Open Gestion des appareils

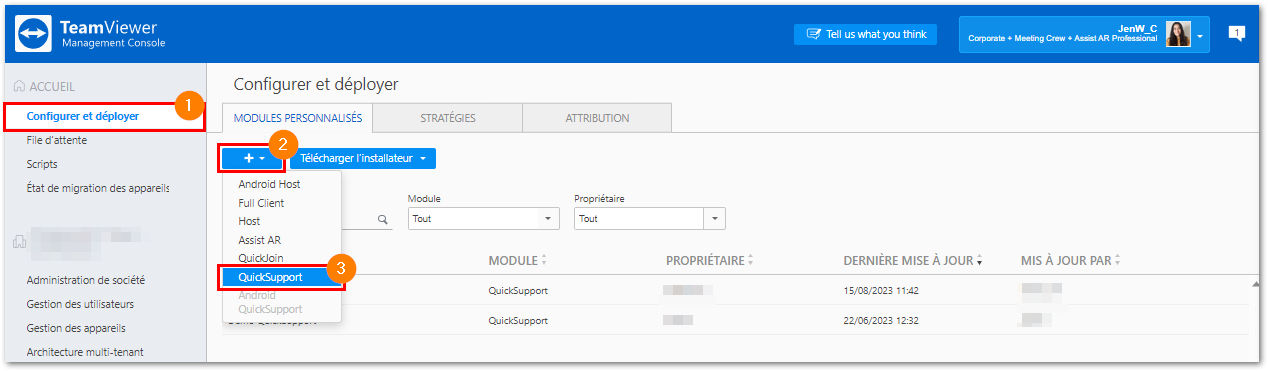[76, 328]
